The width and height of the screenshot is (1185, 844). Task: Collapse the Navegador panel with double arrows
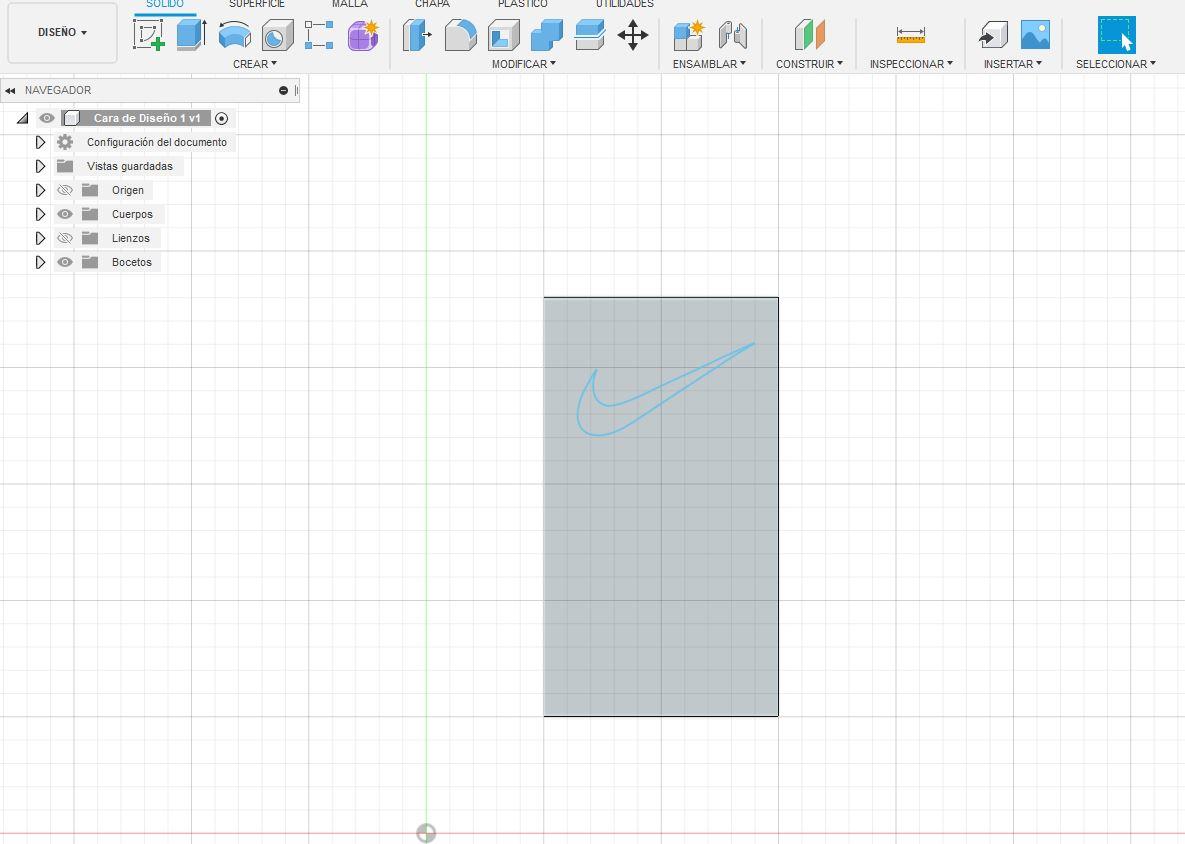coord(10,91)
